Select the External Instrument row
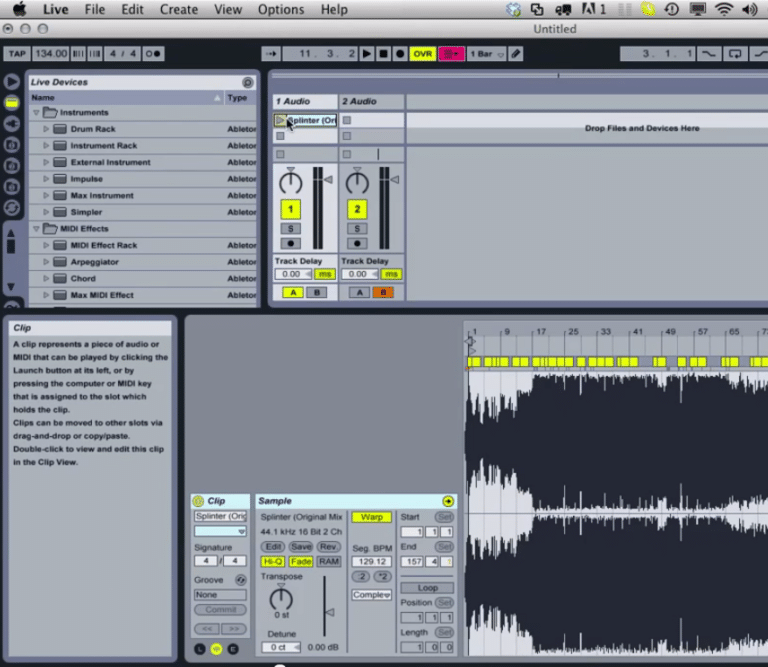The height and width of the screenshot is (667, 768). [x=143, y=162]
